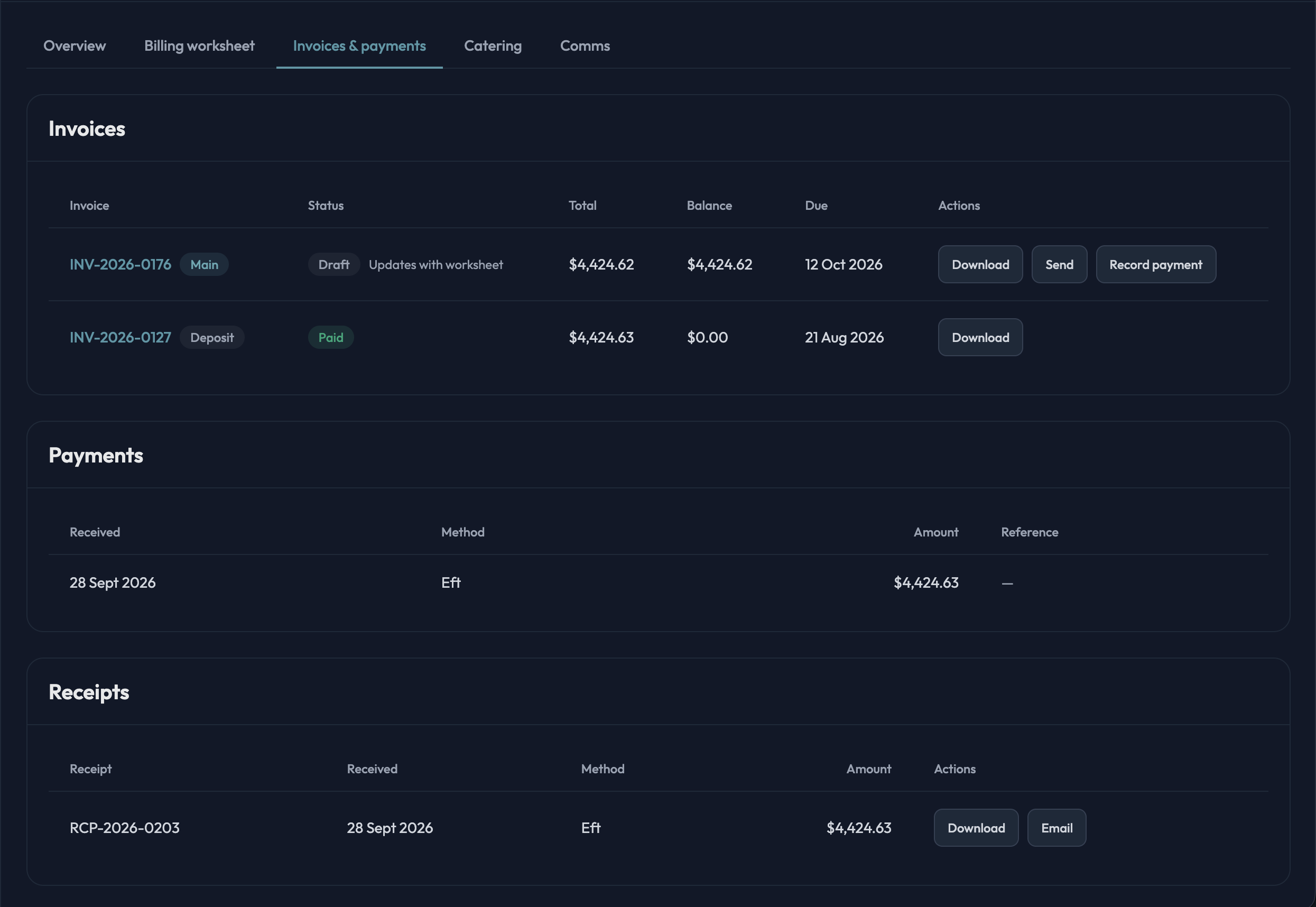Click the $4,424.63 total of the Deposit invoice

pos(601,337)
